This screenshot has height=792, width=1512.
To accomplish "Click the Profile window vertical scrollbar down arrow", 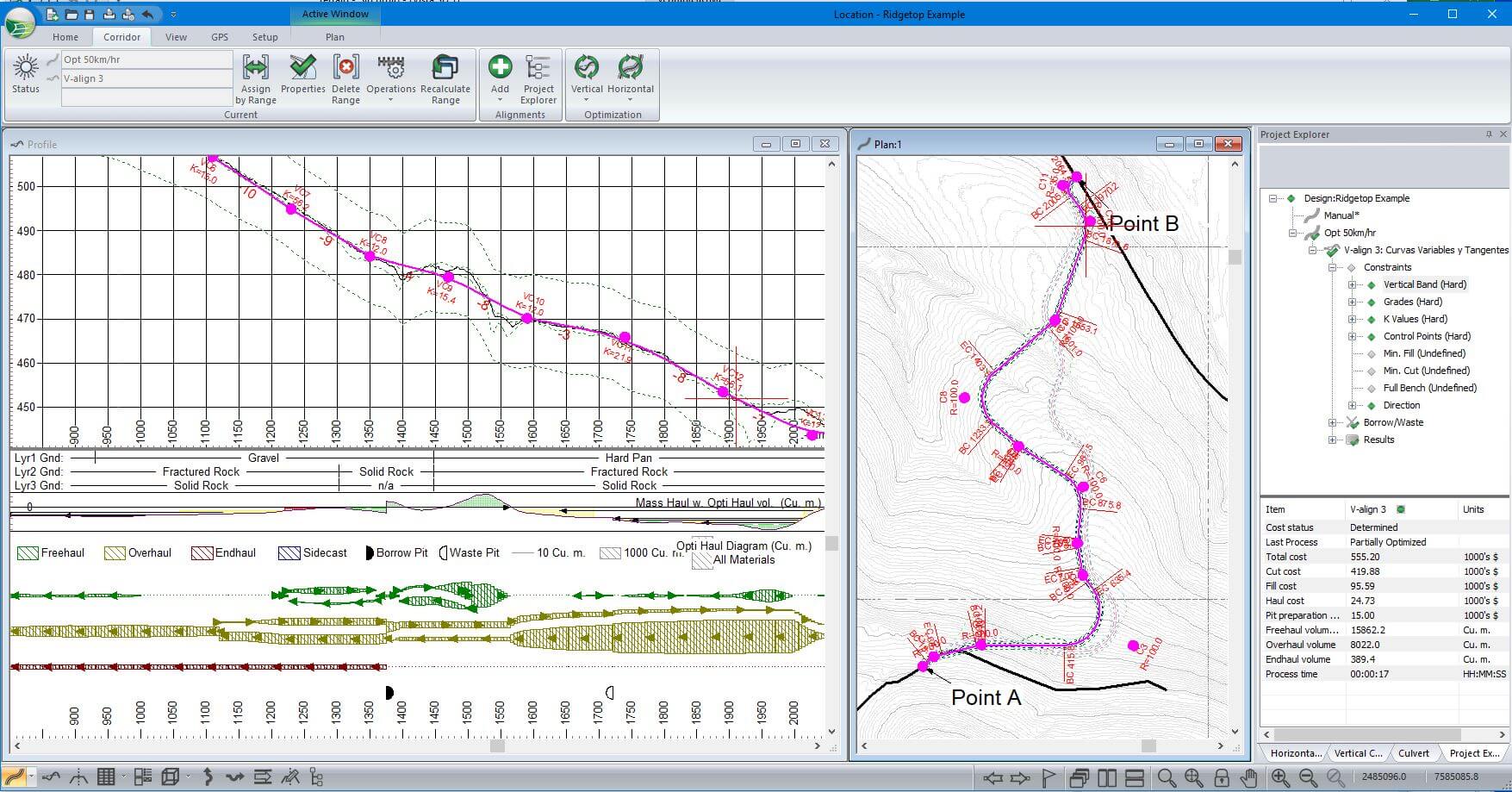I will coord(831,732).
